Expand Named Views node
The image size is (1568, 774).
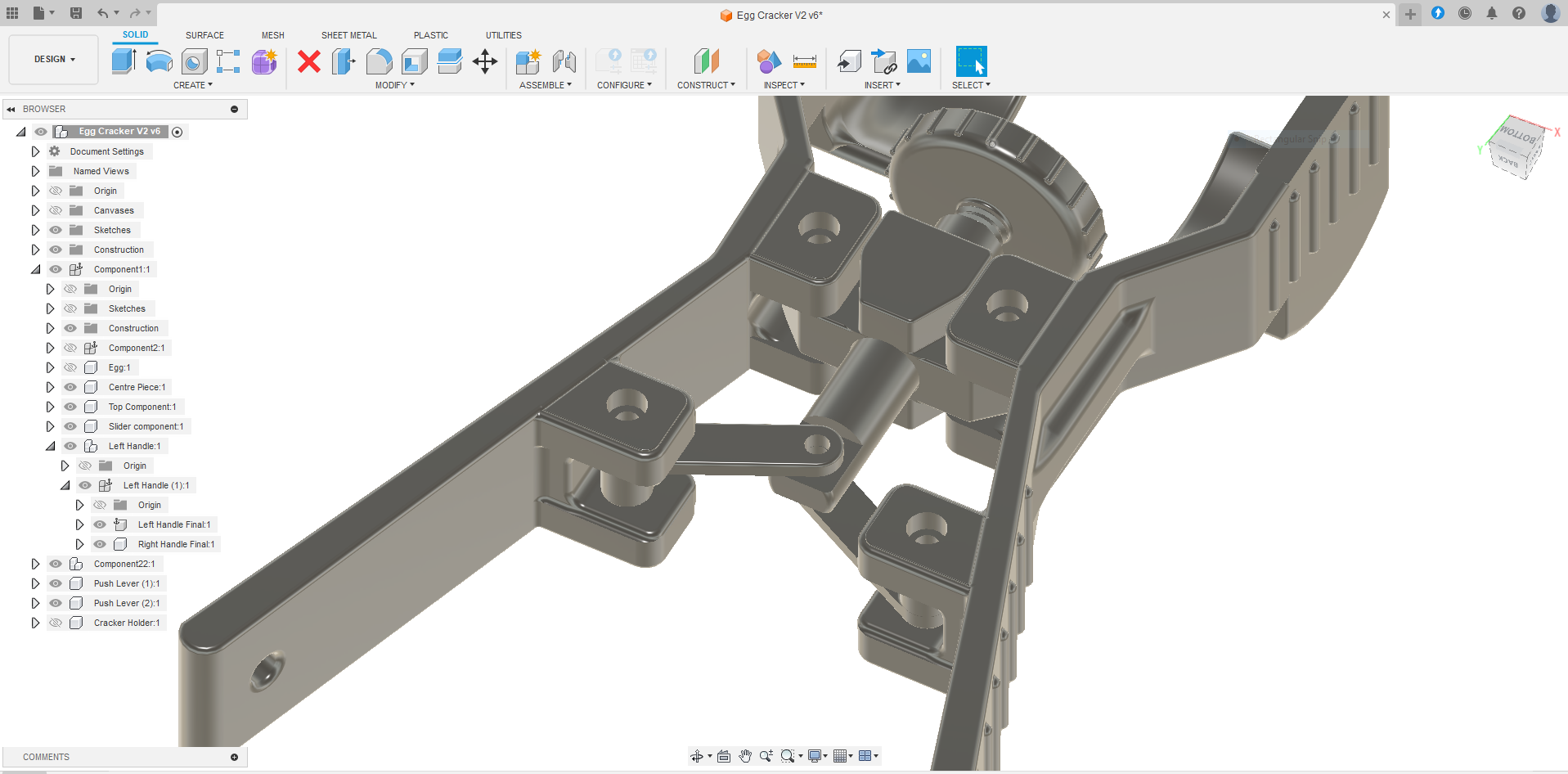[35, 171]
